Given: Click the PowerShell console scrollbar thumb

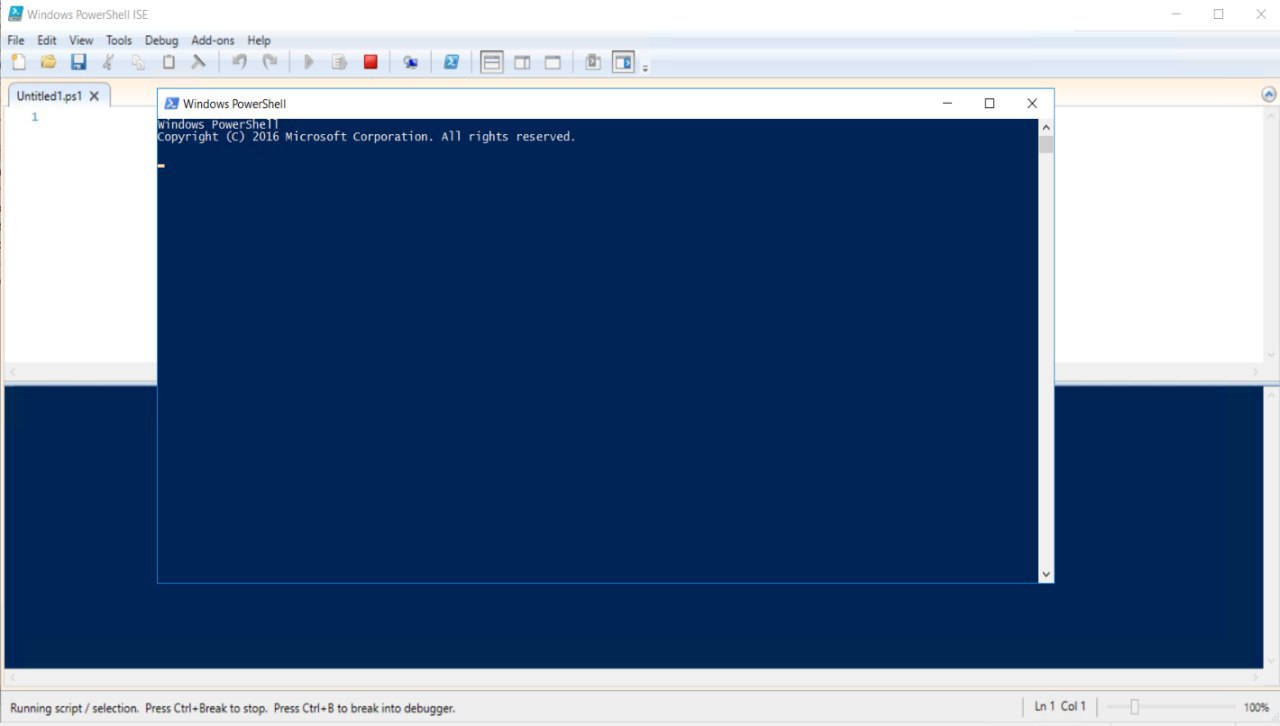Looking at the screenshot, I should 1046,144.
